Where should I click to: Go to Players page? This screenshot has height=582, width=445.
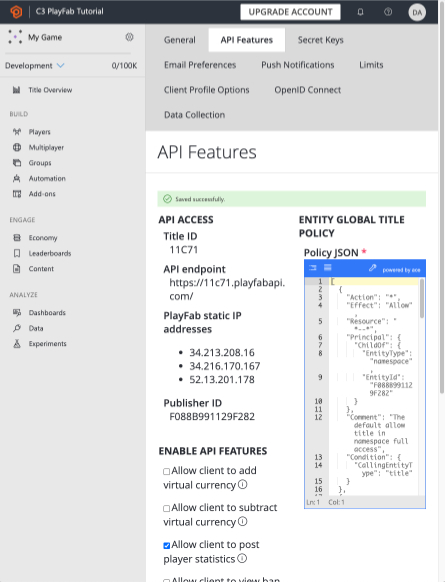[40, 132]
